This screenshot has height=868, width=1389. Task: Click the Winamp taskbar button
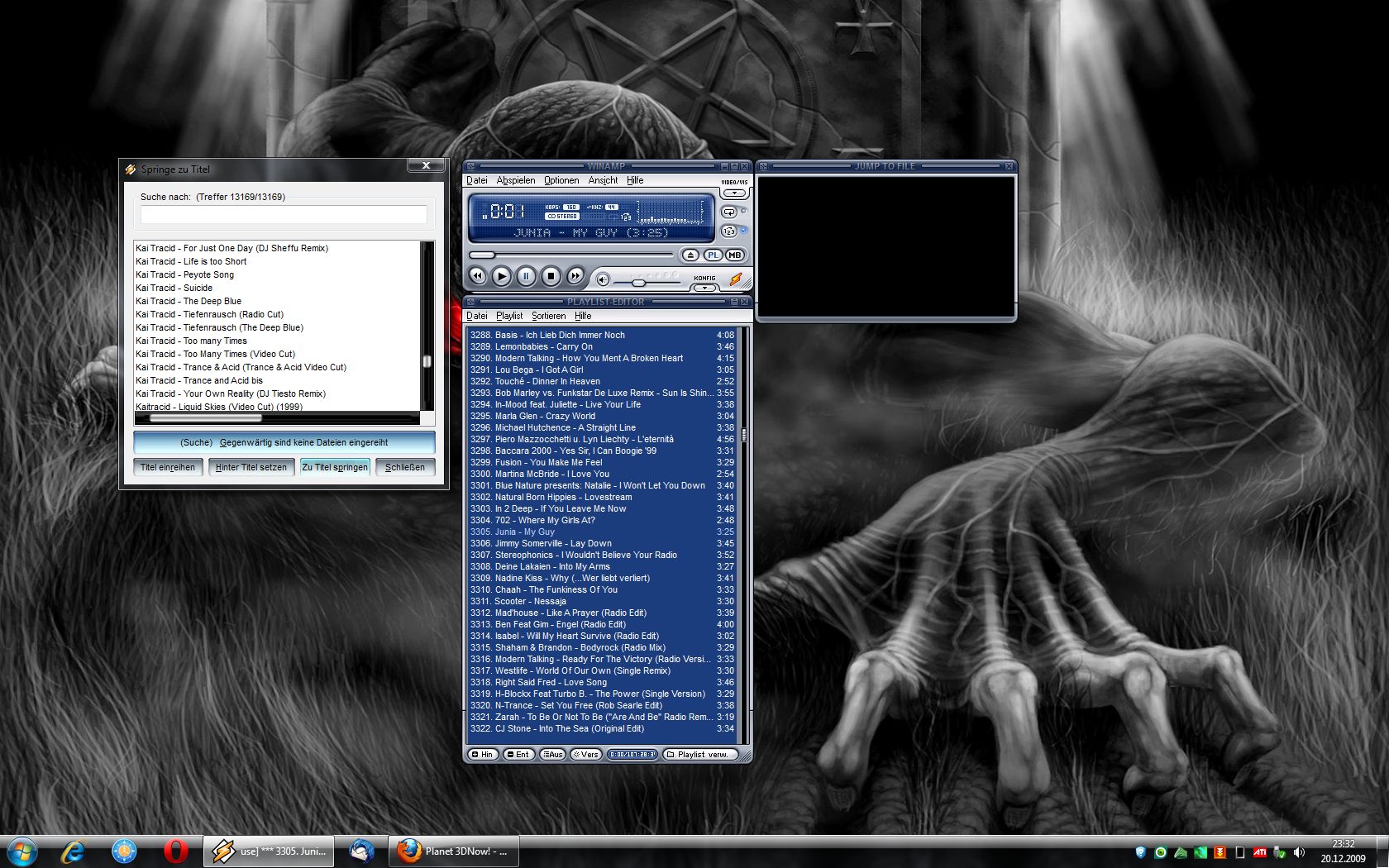pyautogui.click(x=269, y=851)
